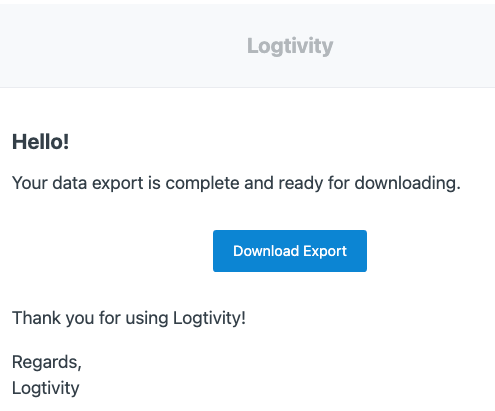Click the word complete in the message
The image size is (495, 411).
(x=202, y=183)
